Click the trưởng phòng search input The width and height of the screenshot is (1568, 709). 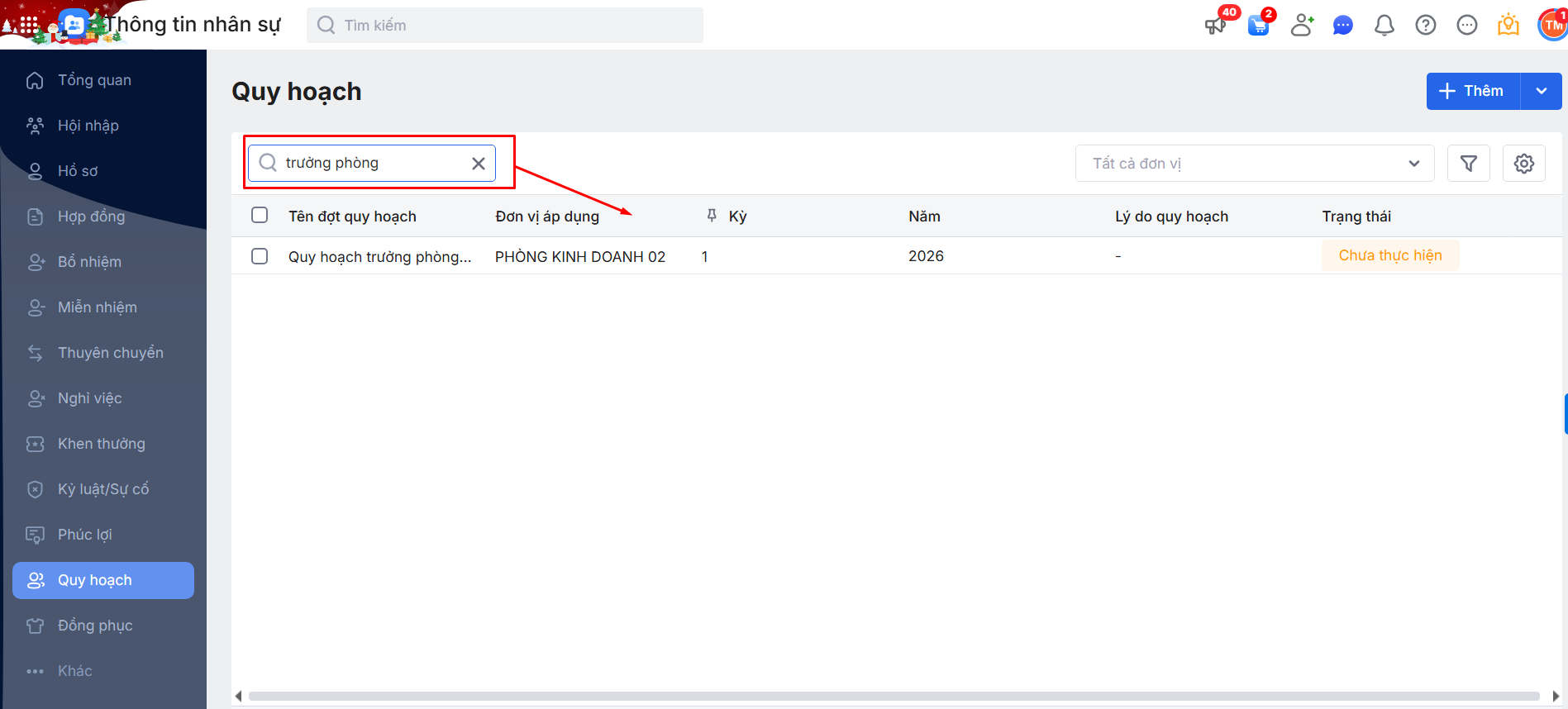tap(372, 163)
